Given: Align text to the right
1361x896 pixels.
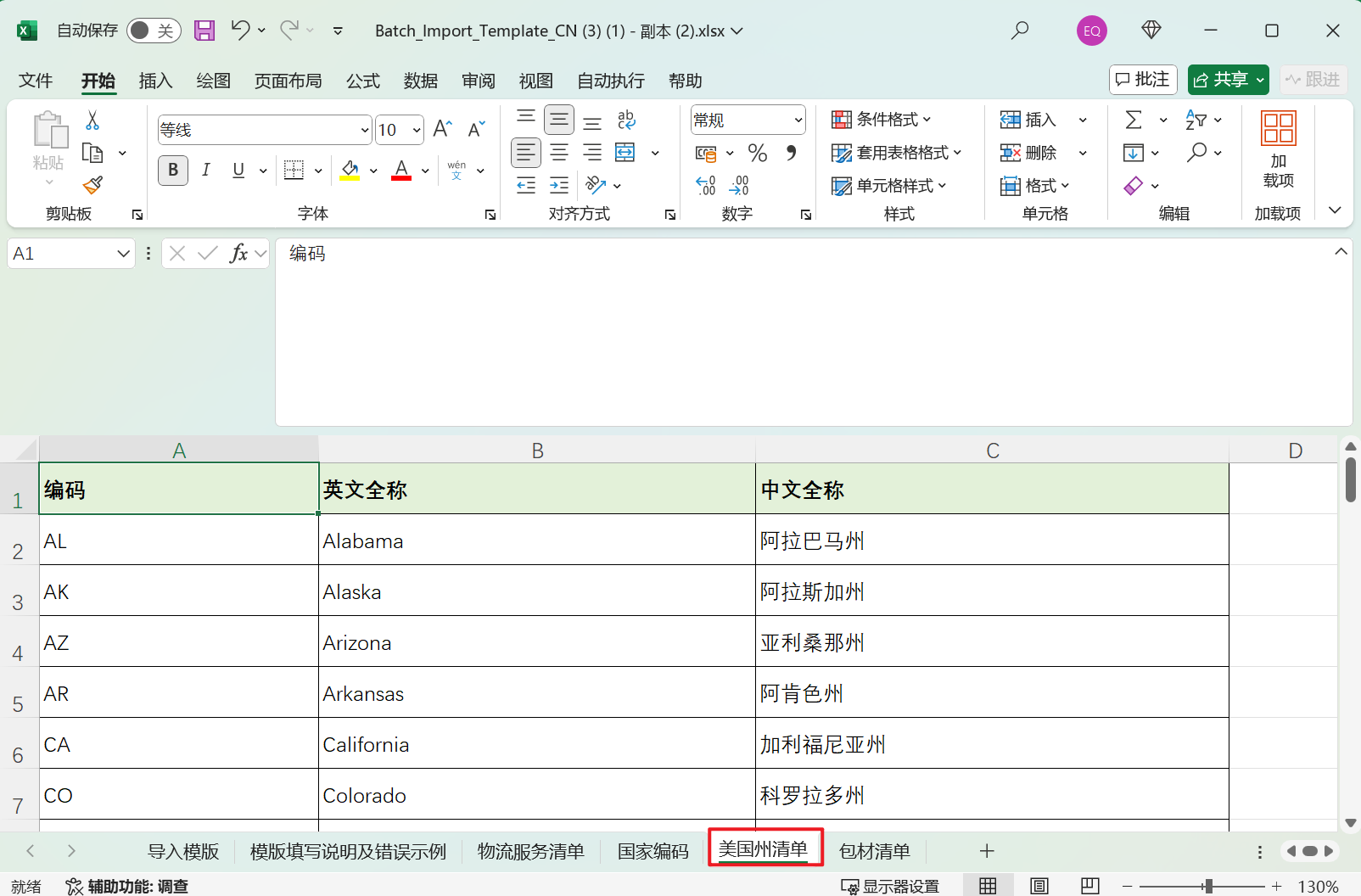Looking at the screenshot, I should point(592,153).
